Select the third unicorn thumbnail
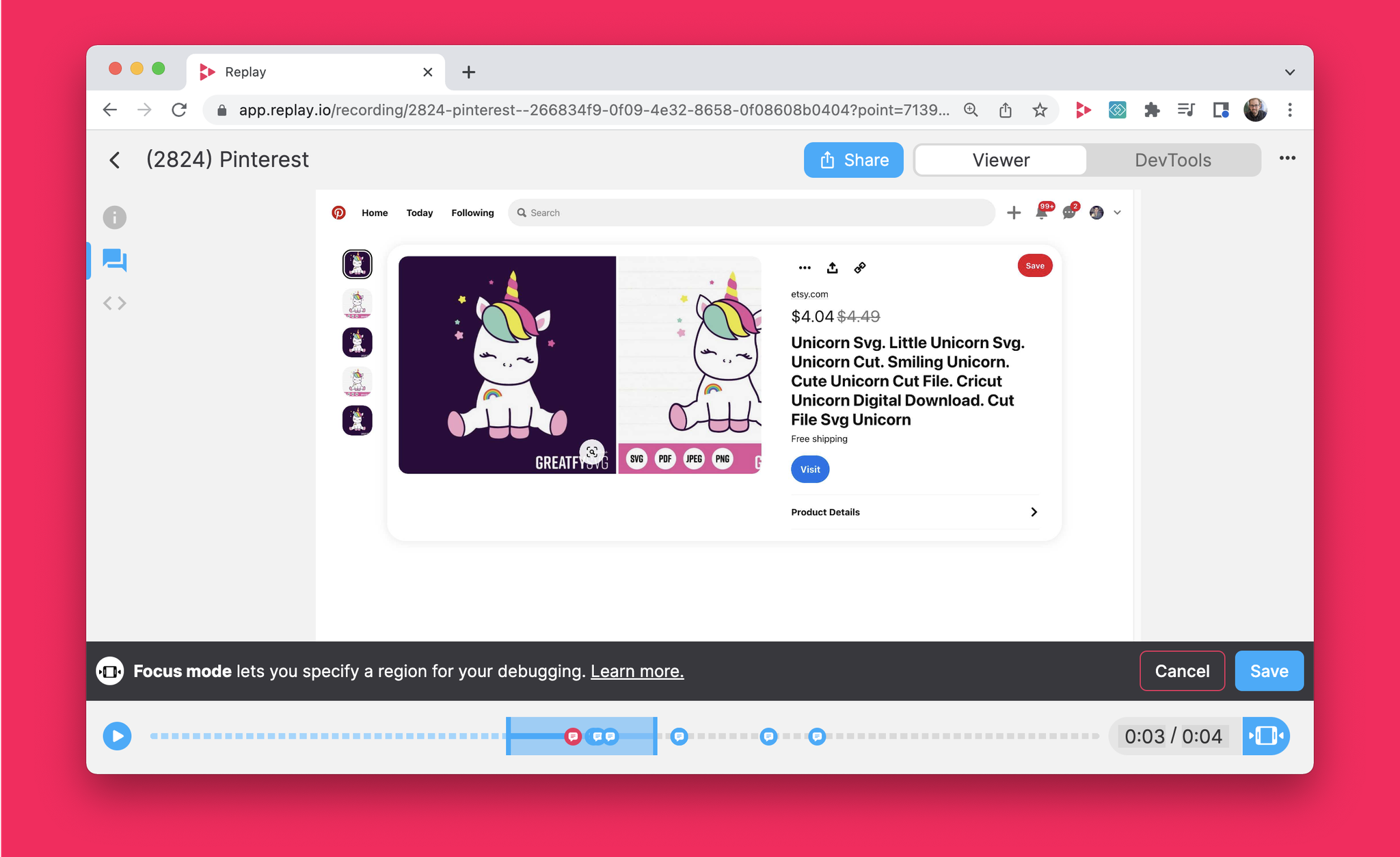 click(x=357, y=342)
